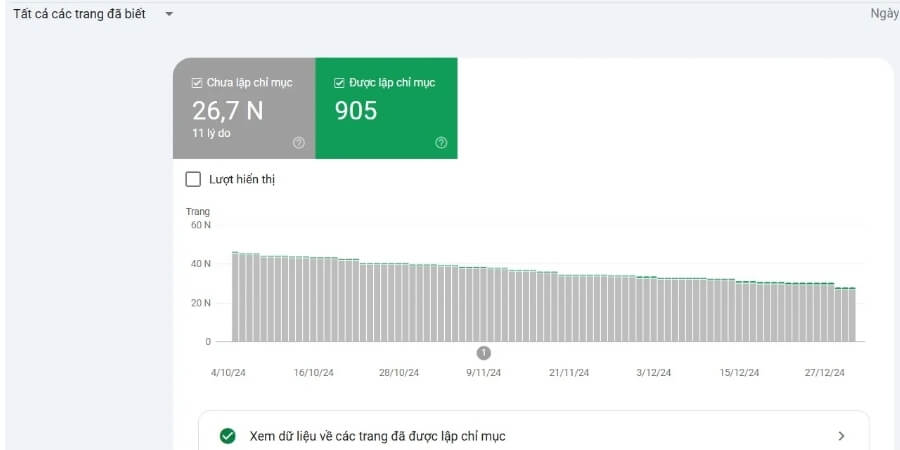Click help icon on 'Chưa lập chỉ mục' card

[x=298, y=143]
